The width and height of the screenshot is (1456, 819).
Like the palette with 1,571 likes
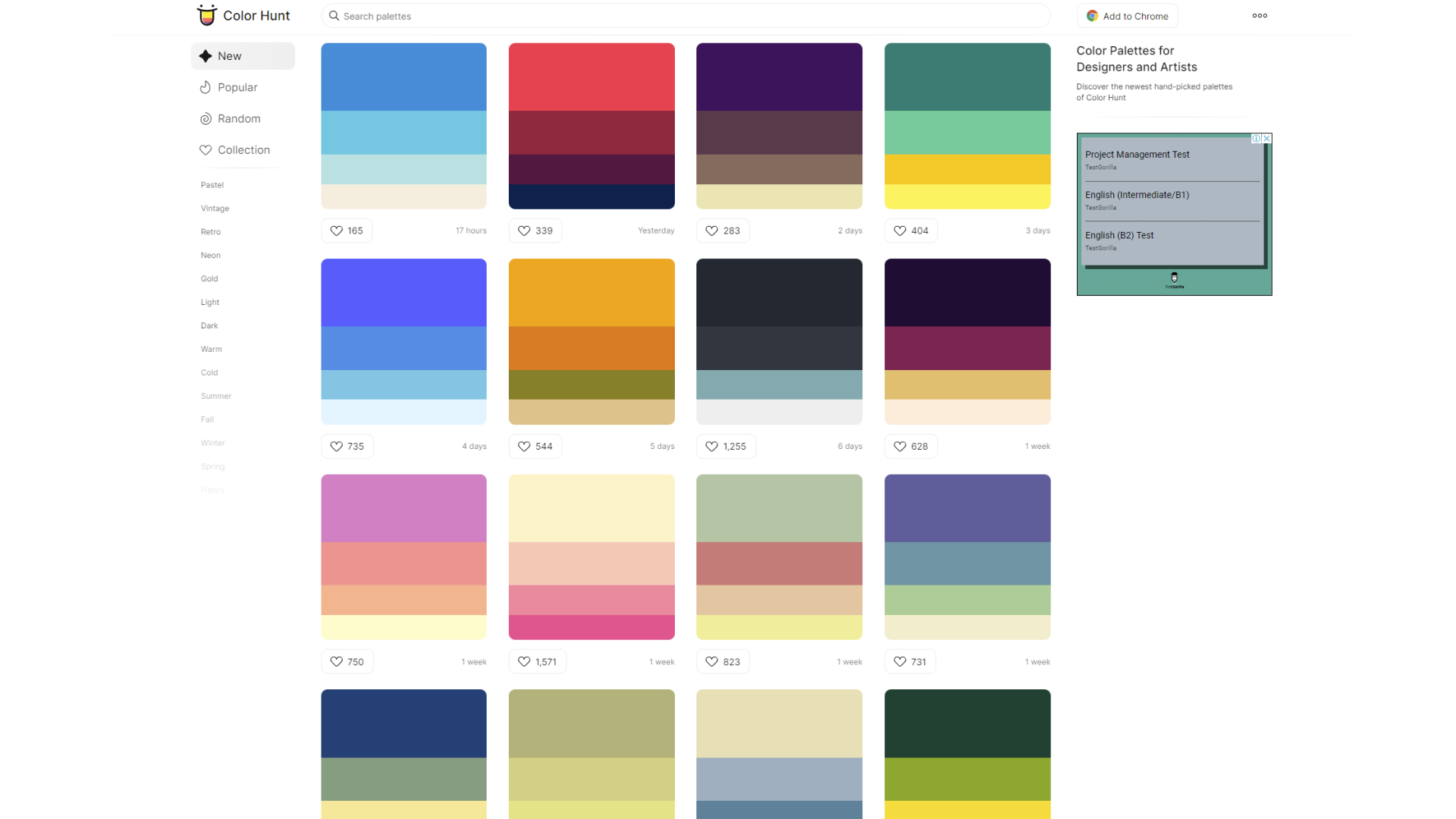pyautogui.click(x=538, y=661)
